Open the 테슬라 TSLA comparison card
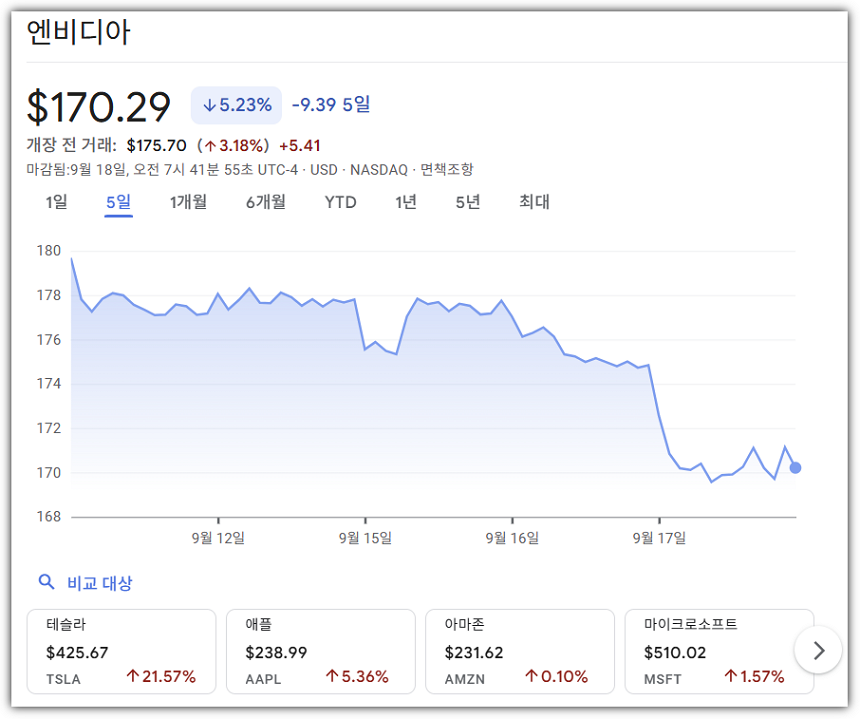Image resolution: width=860 pixels, height=719 pixels. pyautogui.click(x=121, y=652)
